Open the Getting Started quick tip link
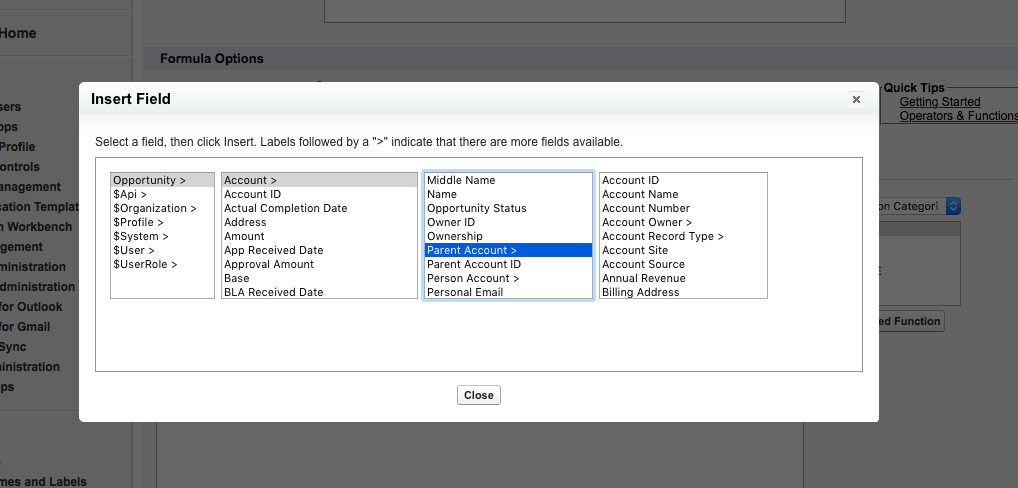1018x488 pixels. [x=940, y=102]
